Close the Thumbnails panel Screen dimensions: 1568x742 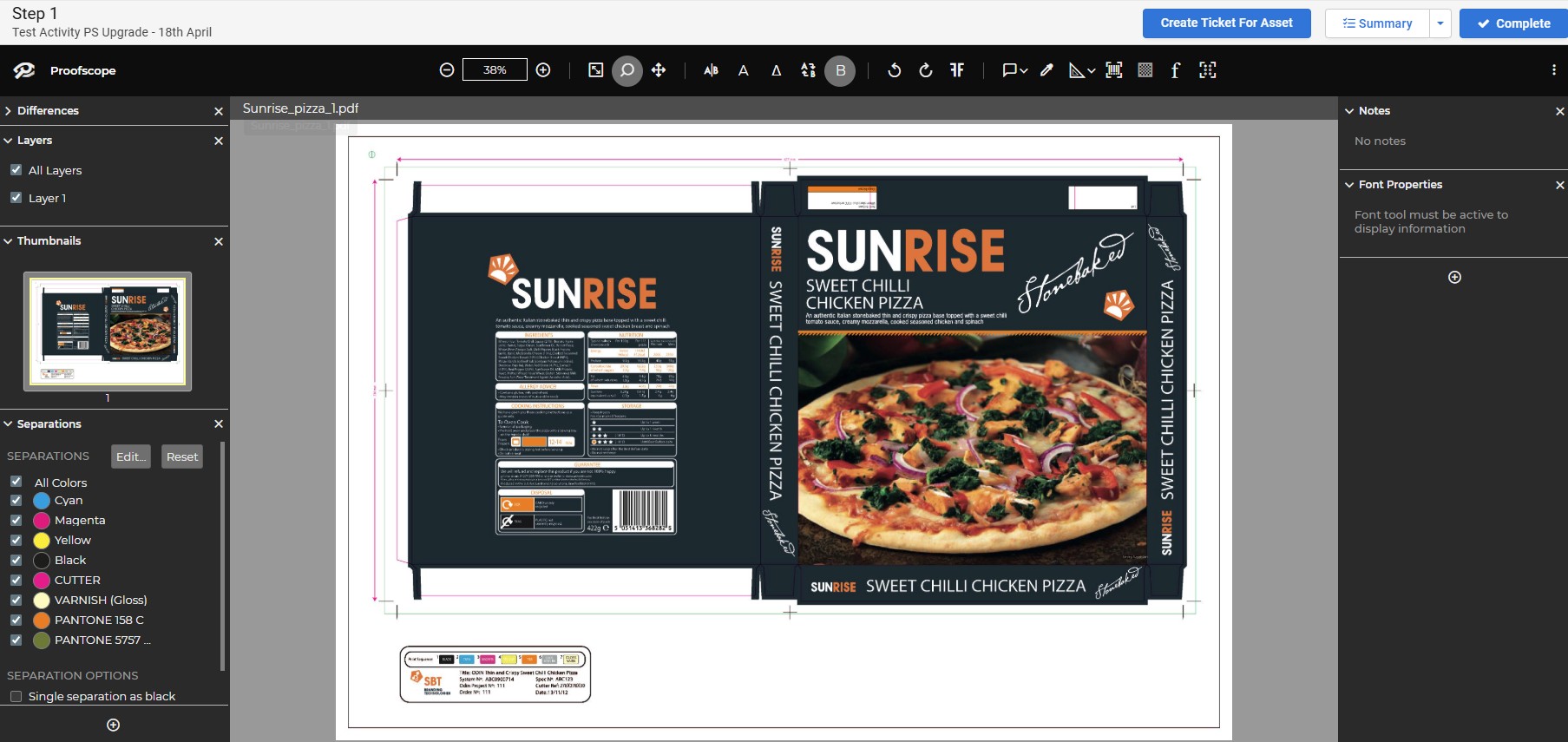coord(219,241)
